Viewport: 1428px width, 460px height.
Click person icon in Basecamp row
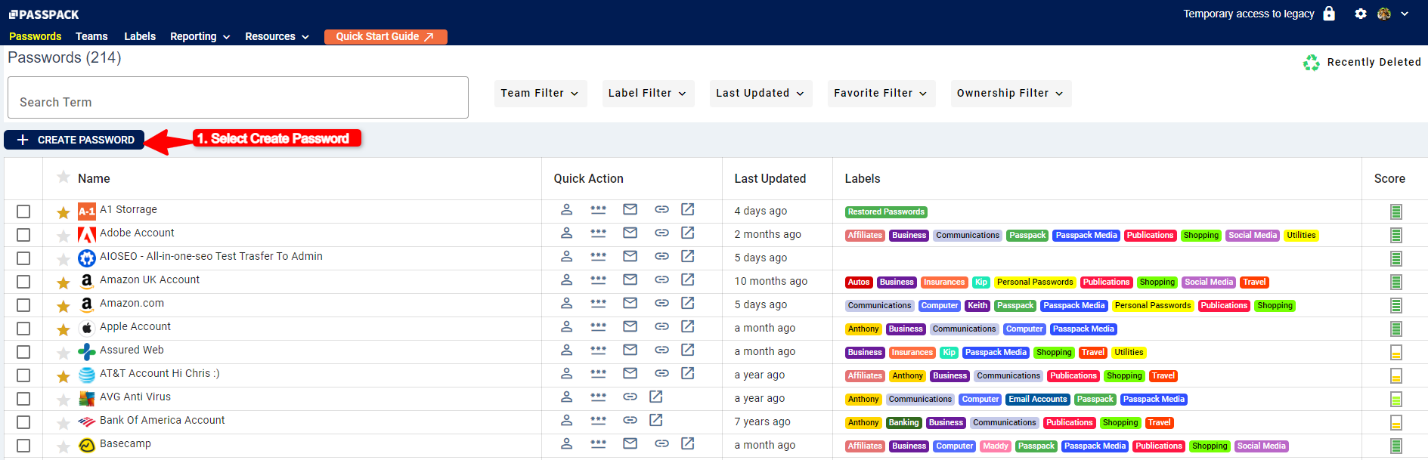pos(566,444)
